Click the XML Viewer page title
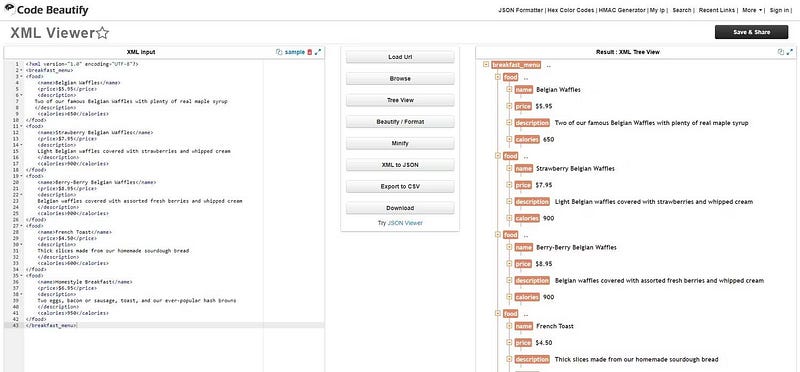This screenshot has height=372, width=800. click(x=53, y=33)
